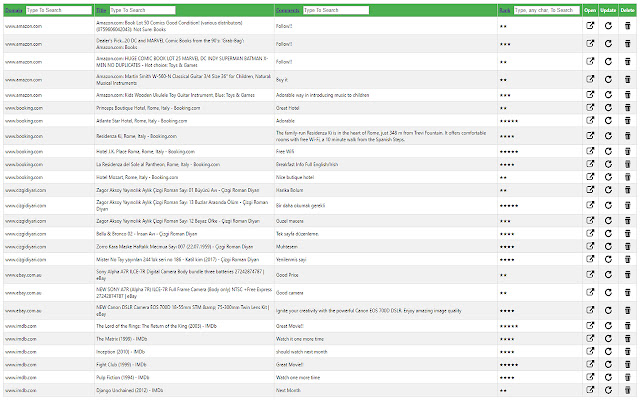Open the Martin Smith Classical Guitar entry
The image size is (640, 400).
(590, 79)
